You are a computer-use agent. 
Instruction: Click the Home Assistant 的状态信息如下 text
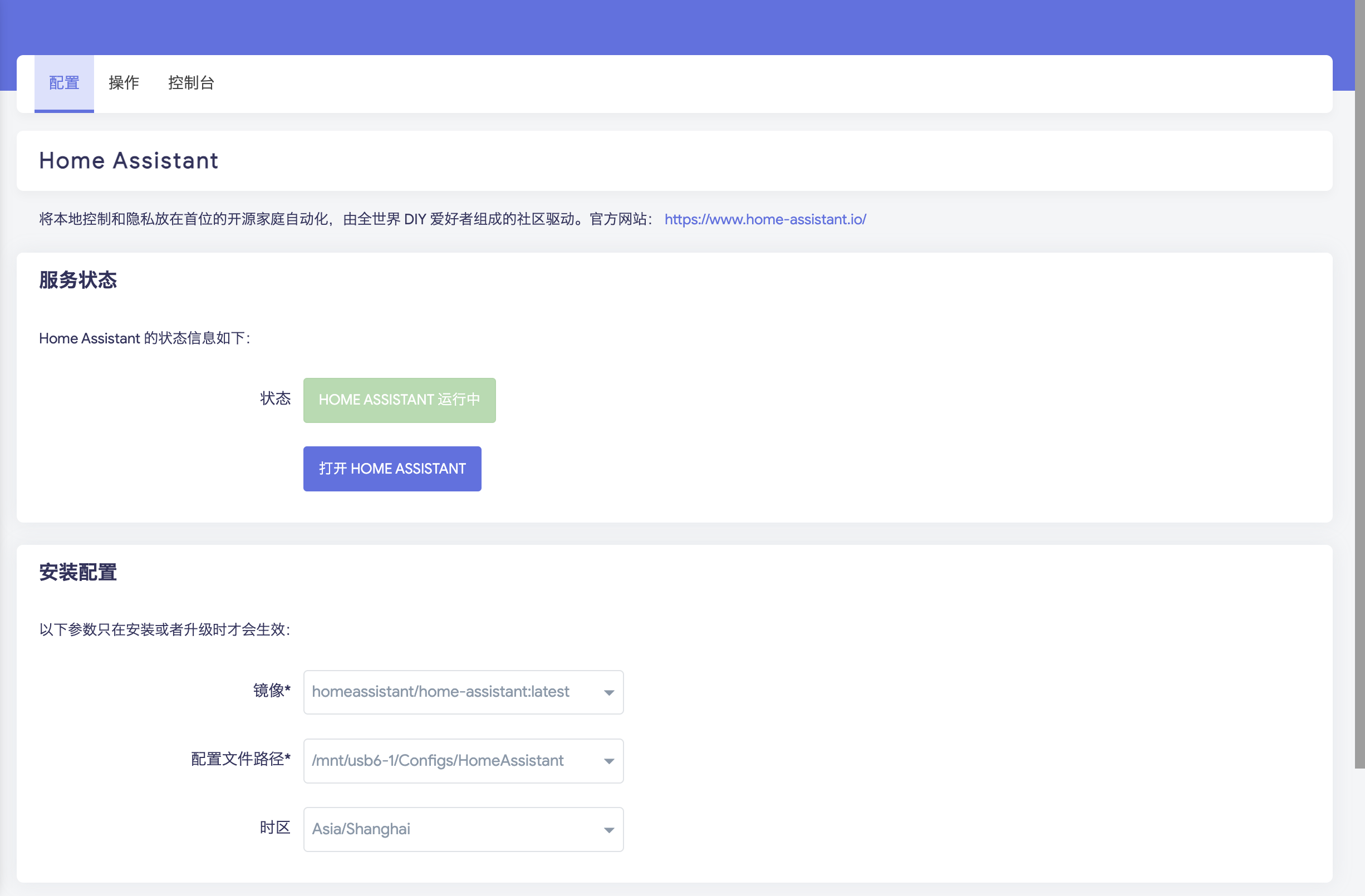coord(145,338)
